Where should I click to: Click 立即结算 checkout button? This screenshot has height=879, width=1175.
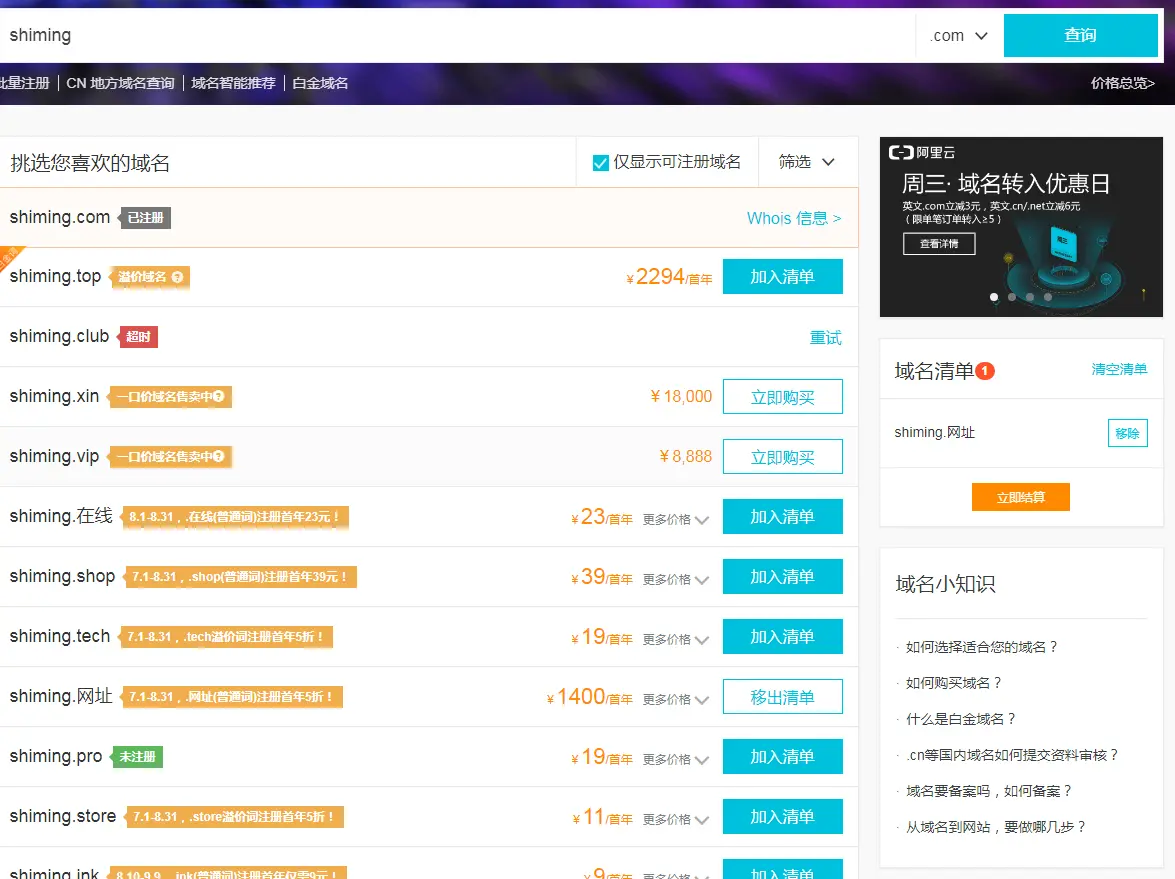[x=1021, y=497]
